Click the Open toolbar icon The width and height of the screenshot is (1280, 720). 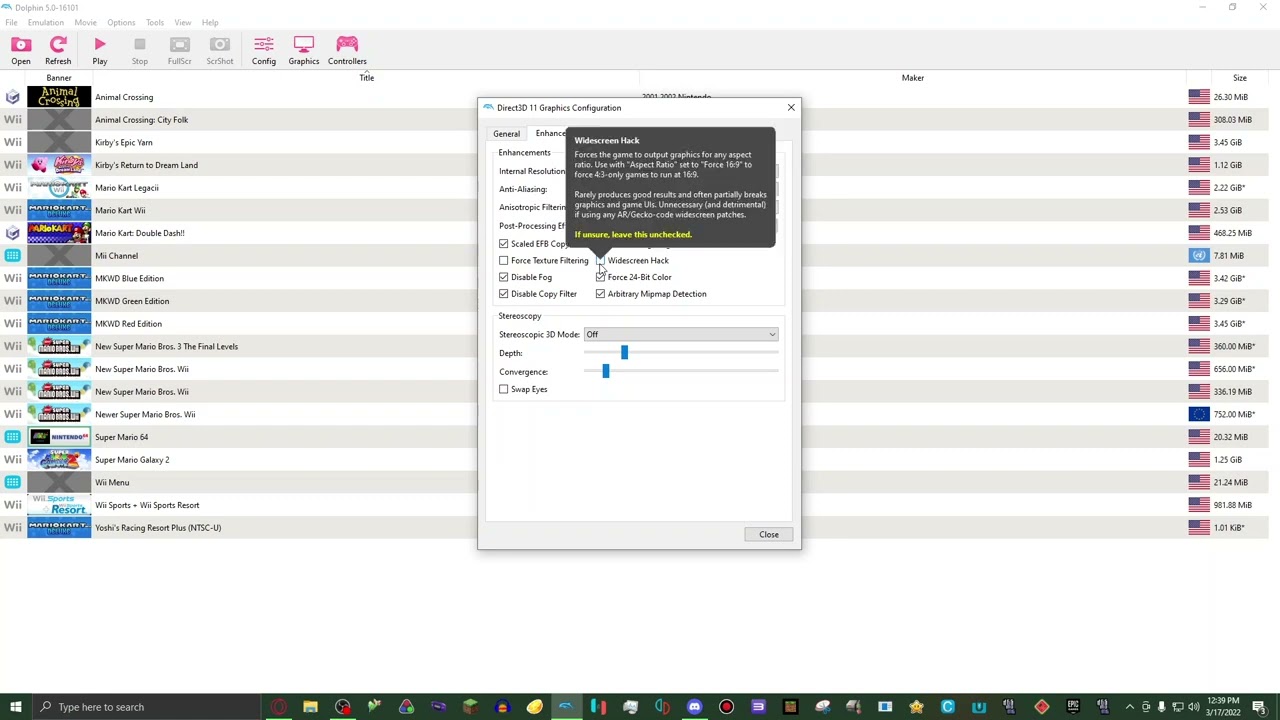click(20, 50)
